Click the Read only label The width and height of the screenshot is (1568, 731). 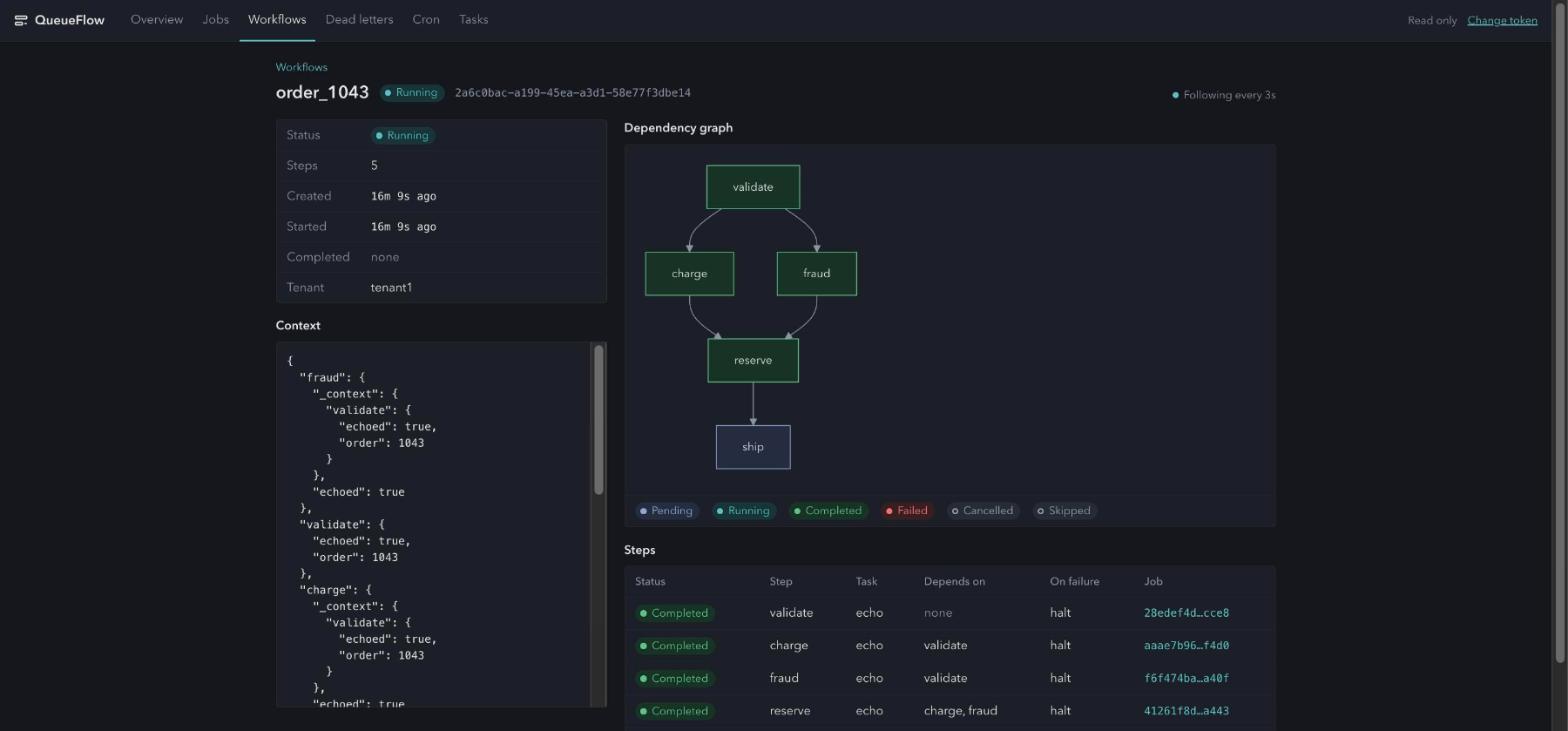pyautogui.click(x=1432, y=20)
